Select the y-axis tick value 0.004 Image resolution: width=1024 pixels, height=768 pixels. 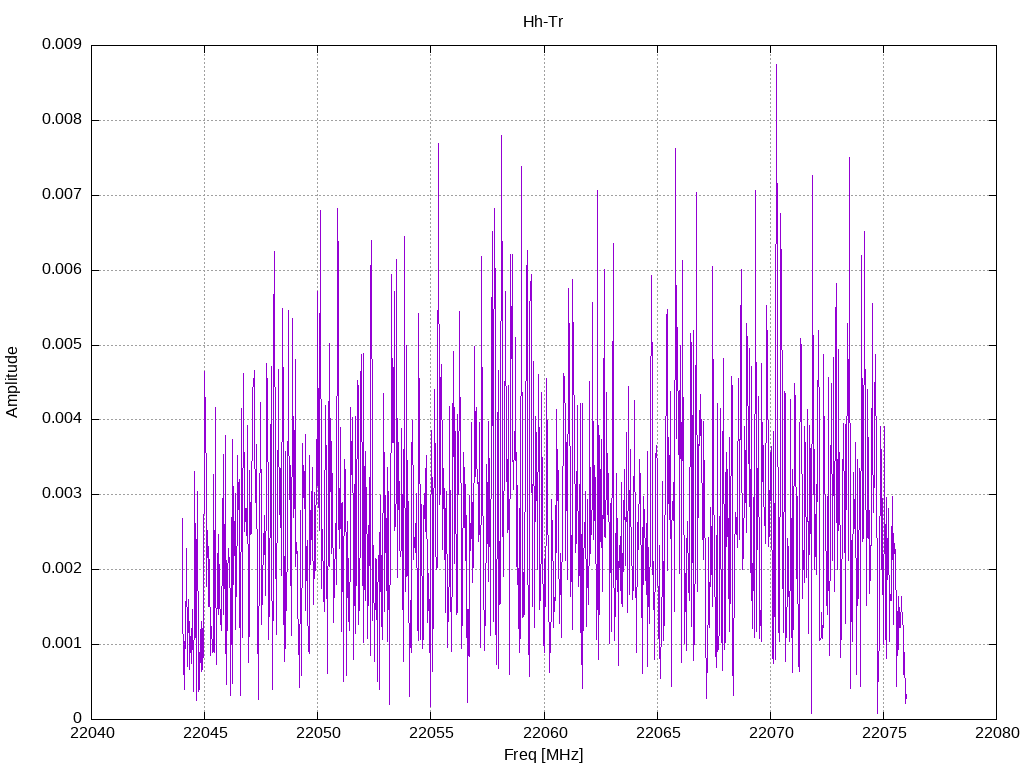[62, 419]
